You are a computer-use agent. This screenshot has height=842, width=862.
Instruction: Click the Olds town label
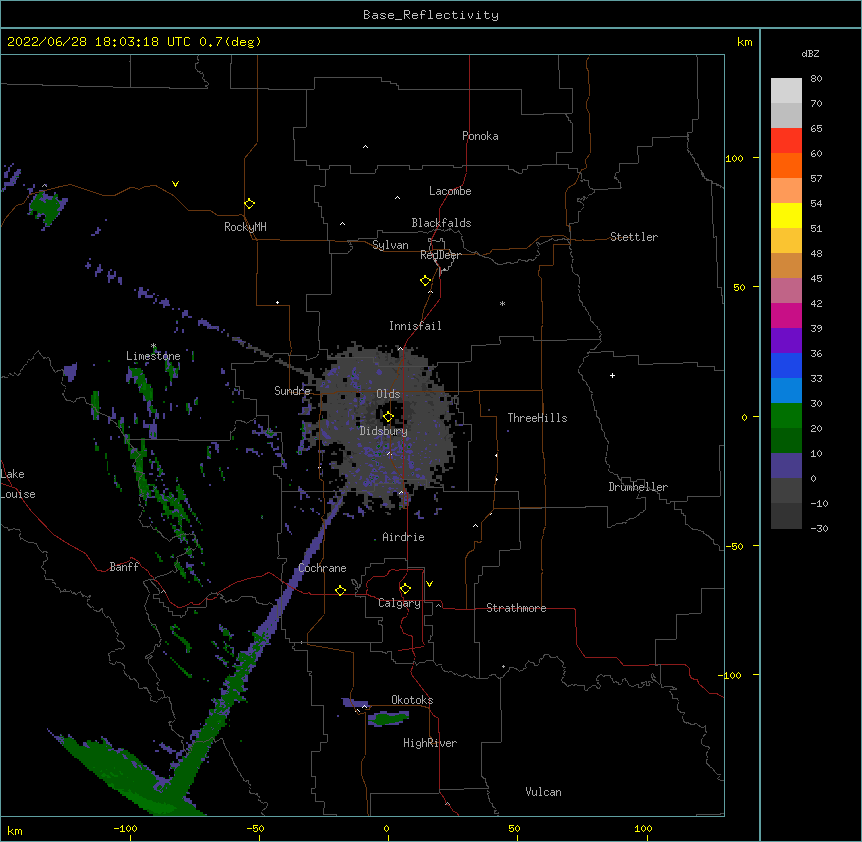388,394
